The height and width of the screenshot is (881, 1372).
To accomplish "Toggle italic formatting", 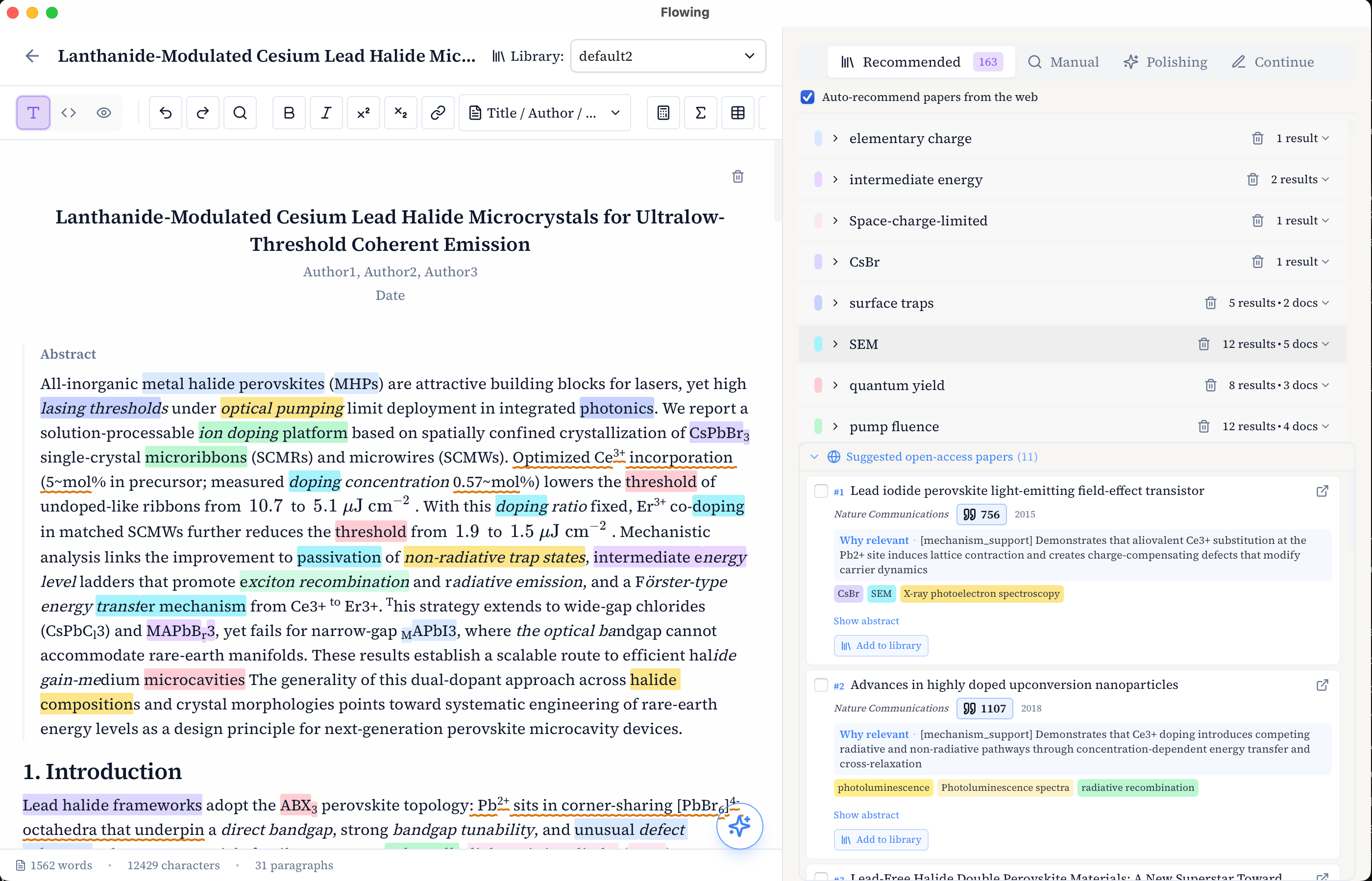I will [326, 113].
